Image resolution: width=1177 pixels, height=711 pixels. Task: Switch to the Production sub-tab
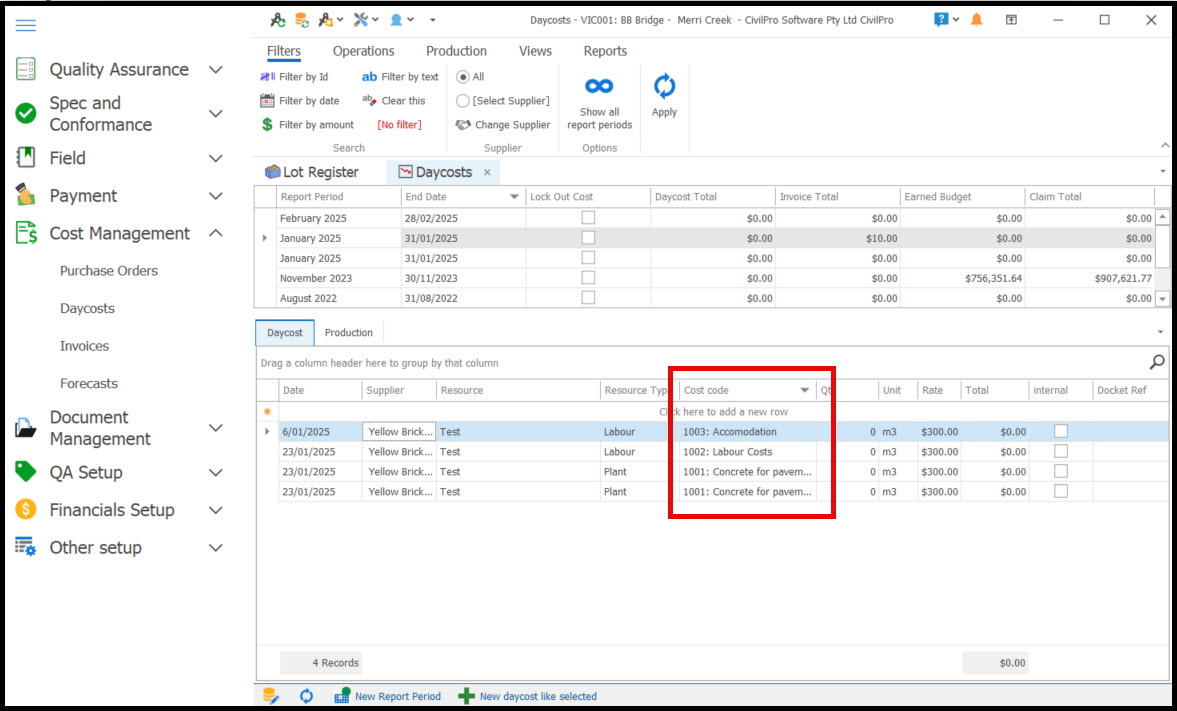(x=348, y=333)
